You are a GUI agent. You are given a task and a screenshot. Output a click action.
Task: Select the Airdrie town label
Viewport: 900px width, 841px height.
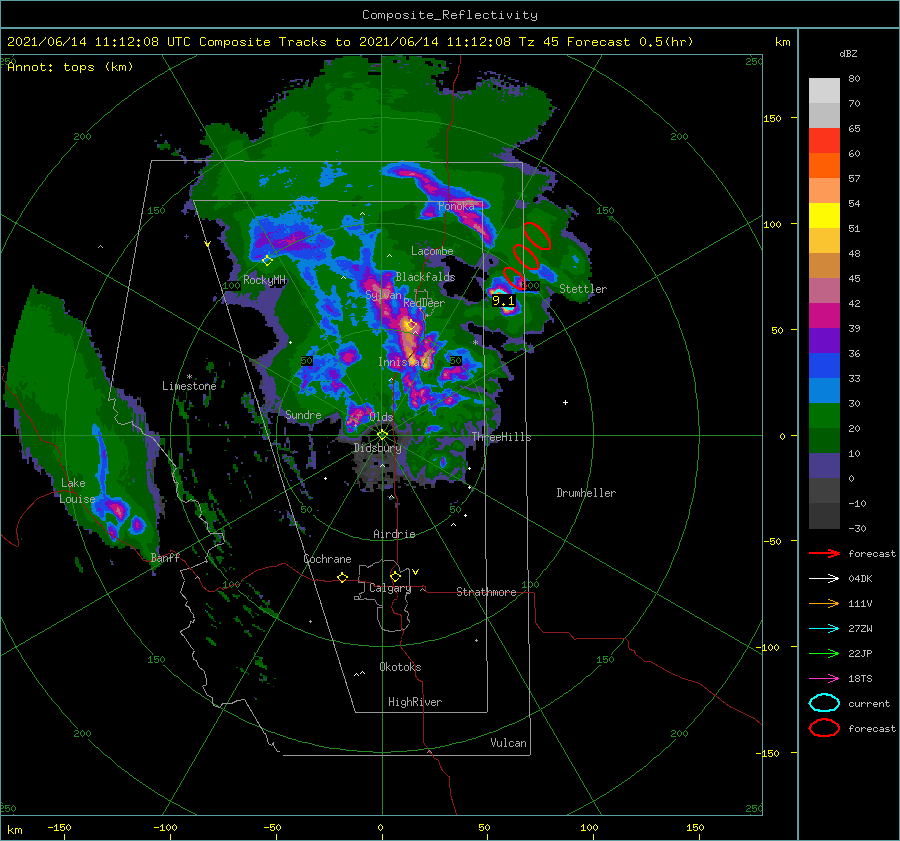pos(394,534)
